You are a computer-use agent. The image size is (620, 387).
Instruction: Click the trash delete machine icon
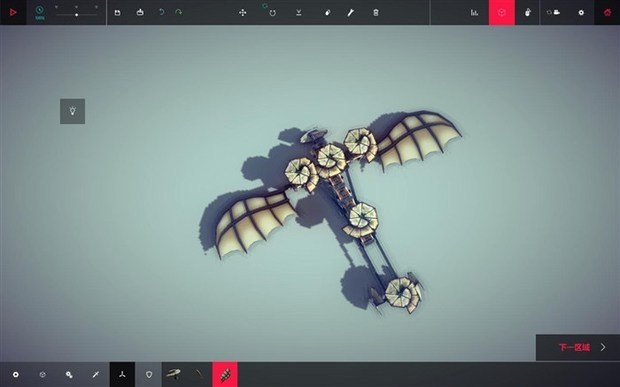click(x=376, y=13)
